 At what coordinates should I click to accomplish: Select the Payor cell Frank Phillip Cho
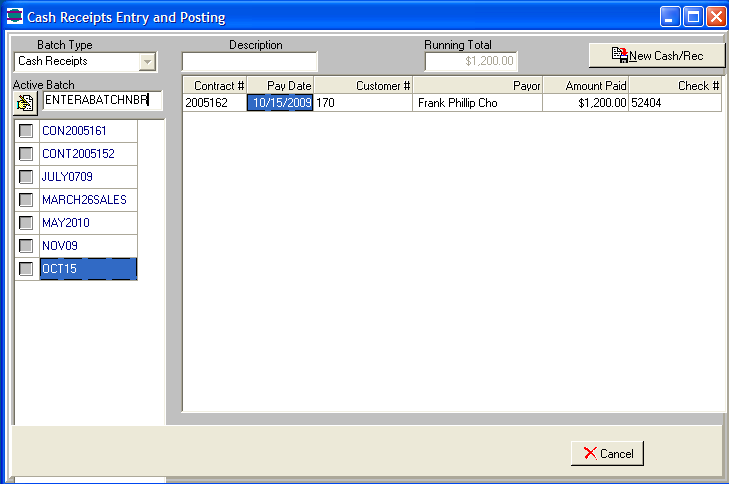point(477,103)
